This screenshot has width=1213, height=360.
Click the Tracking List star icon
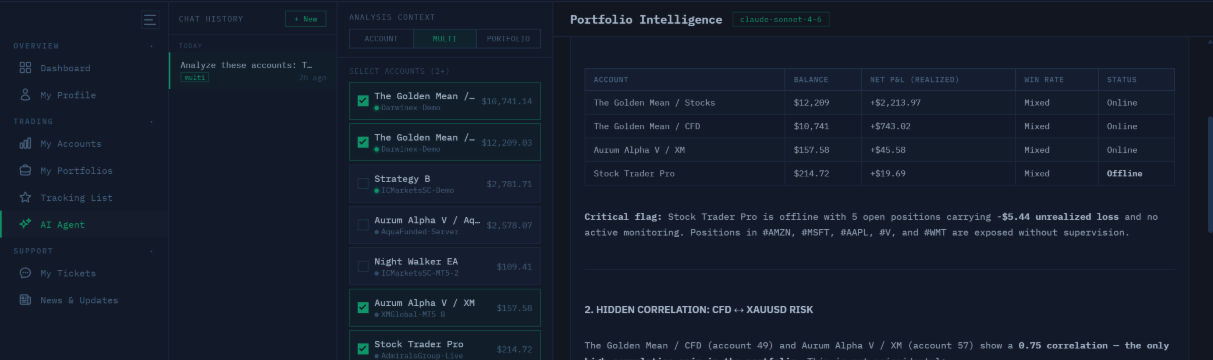coord(25,198)
